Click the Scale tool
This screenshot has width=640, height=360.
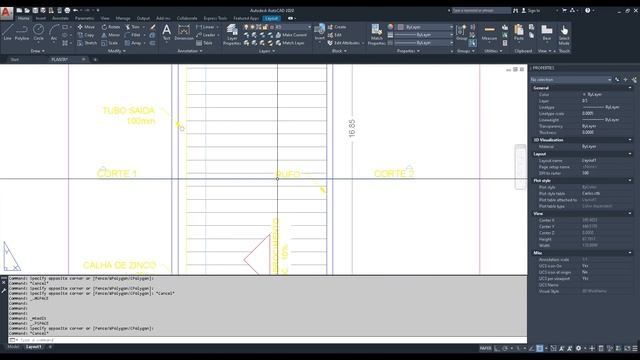click(x=110, y=43)
